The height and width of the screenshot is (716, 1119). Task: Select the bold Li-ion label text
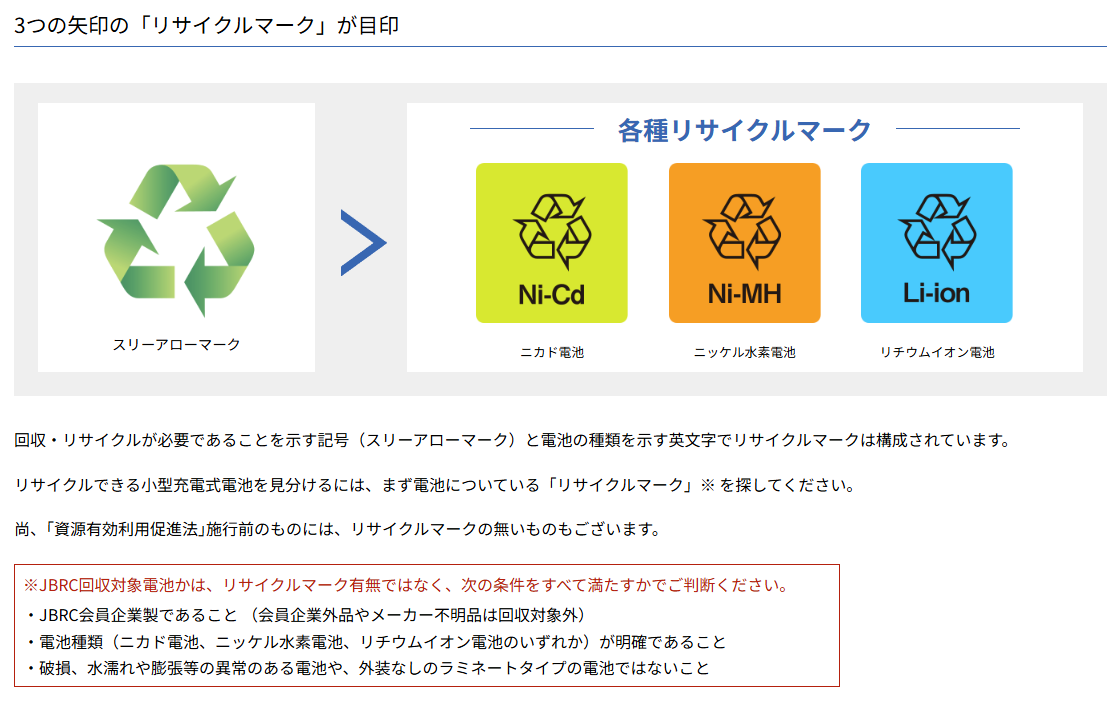pos(936,295)
